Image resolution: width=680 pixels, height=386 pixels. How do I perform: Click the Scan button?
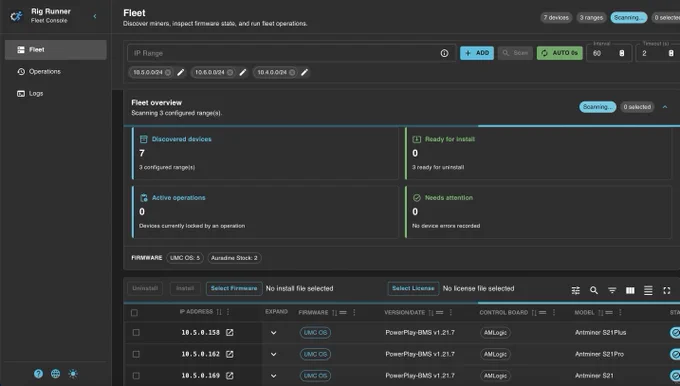(x=515, y=53)
